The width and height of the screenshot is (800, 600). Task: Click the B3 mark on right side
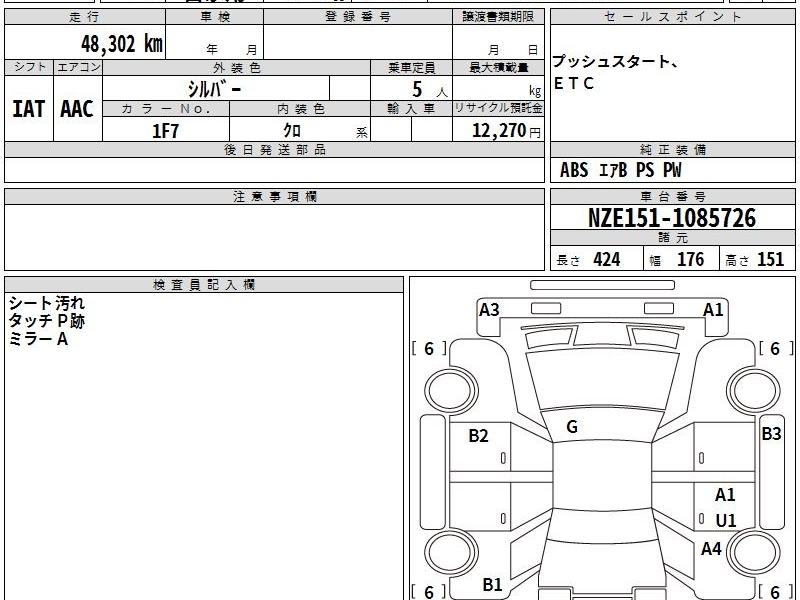(771, 434)
